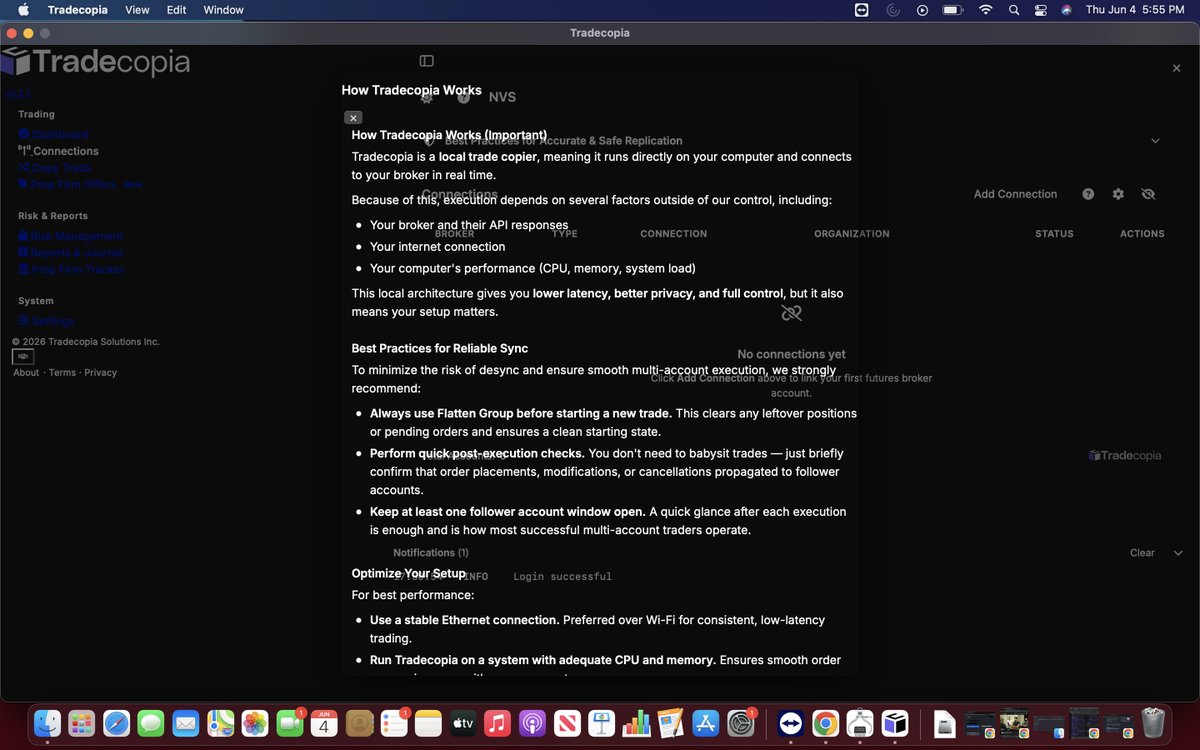Image resolution: width=1200 pixels, height=750 pixels.
Task: Open the Edit menu
Action: (177, 10)
